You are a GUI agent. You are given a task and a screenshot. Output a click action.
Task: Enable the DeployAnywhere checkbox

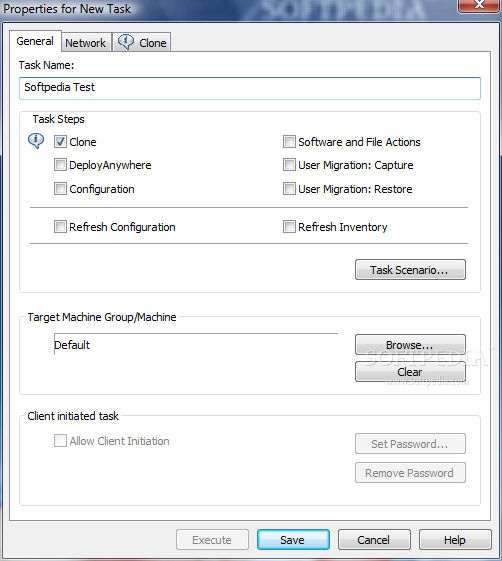click(60, 165)
